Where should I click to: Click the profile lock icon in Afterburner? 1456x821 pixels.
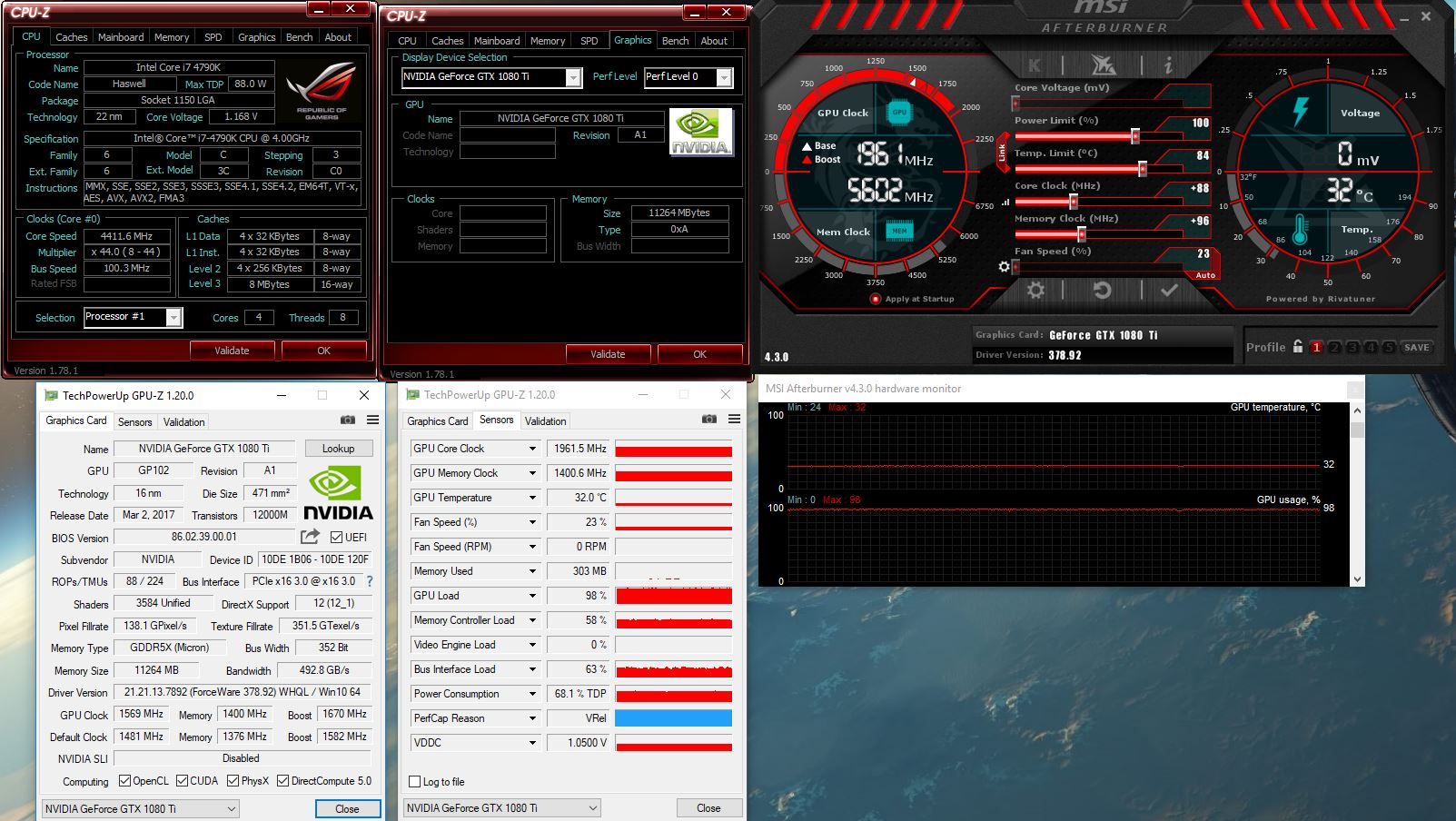[1297, 346]
